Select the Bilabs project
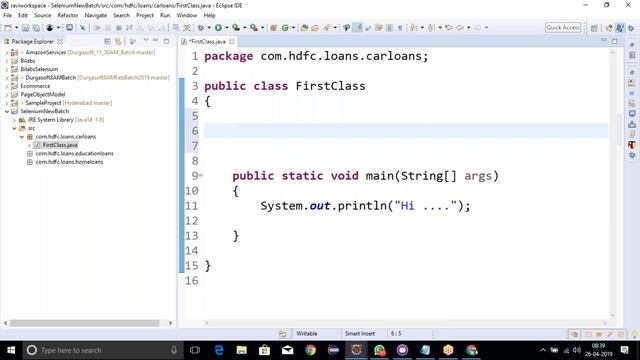 click(x=28, y=61)
